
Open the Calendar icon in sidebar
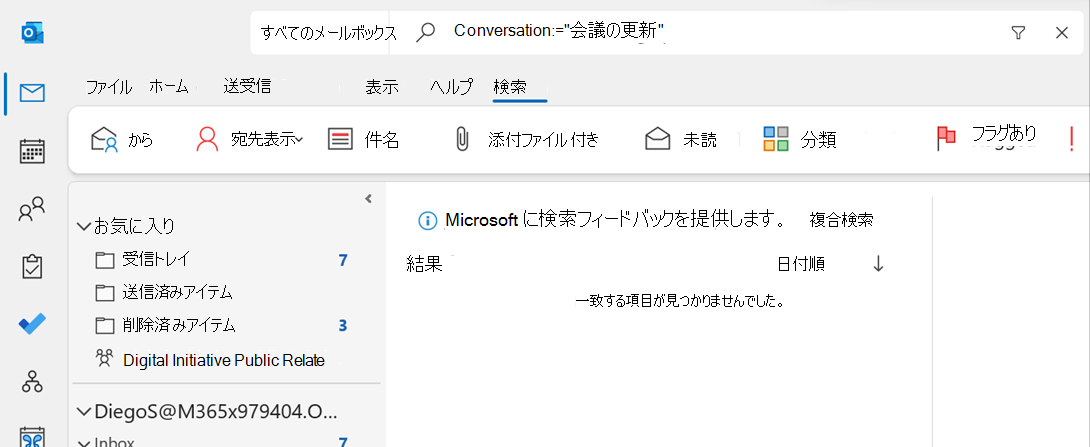pos(32,151)
